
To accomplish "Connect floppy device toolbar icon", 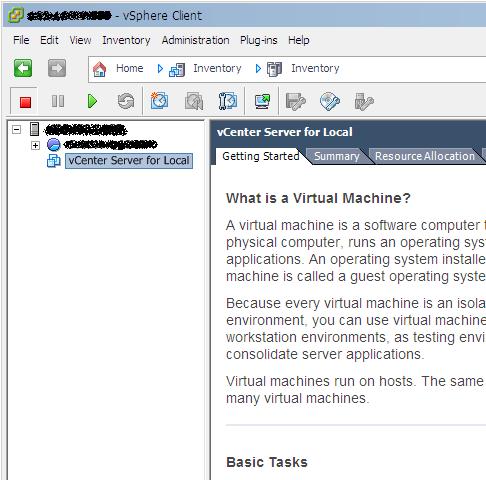I will (295, 101).
